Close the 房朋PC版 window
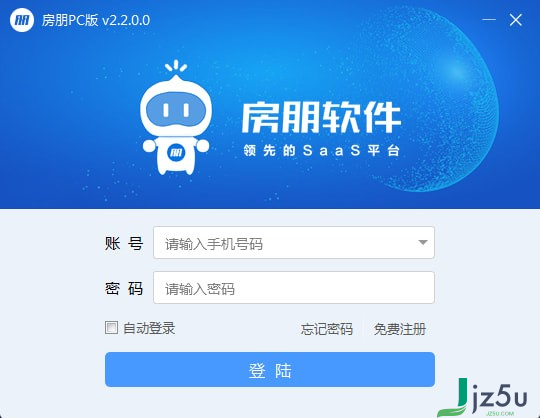540x418 pixels. tap(516, 20)
